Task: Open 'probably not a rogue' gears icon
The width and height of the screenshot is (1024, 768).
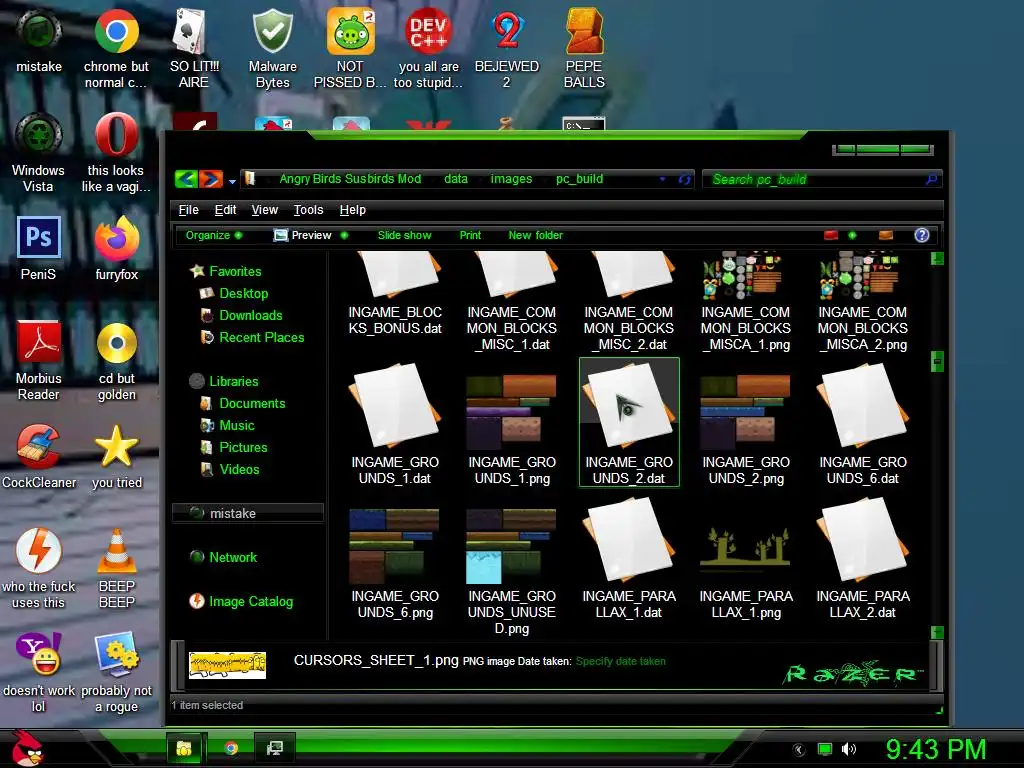Action: click(116, 673)
